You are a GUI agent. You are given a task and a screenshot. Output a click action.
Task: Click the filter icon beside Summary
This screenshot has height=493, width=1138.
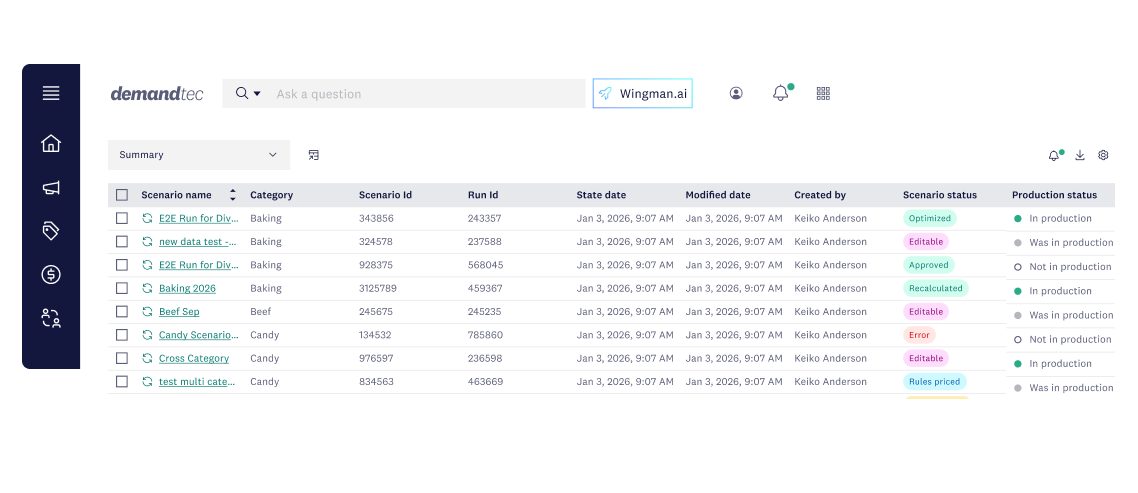click(314, 155)
